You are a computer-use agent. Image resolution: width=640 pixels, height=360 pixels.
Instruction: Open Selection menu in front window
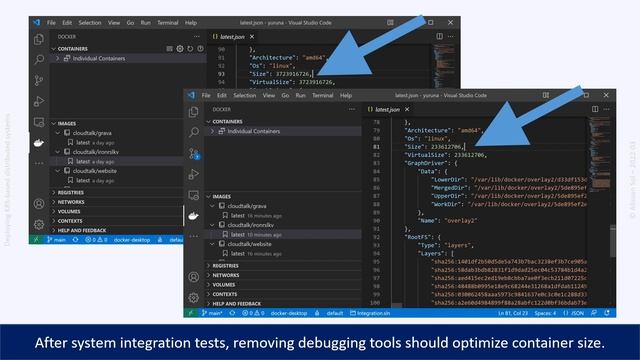244,95
